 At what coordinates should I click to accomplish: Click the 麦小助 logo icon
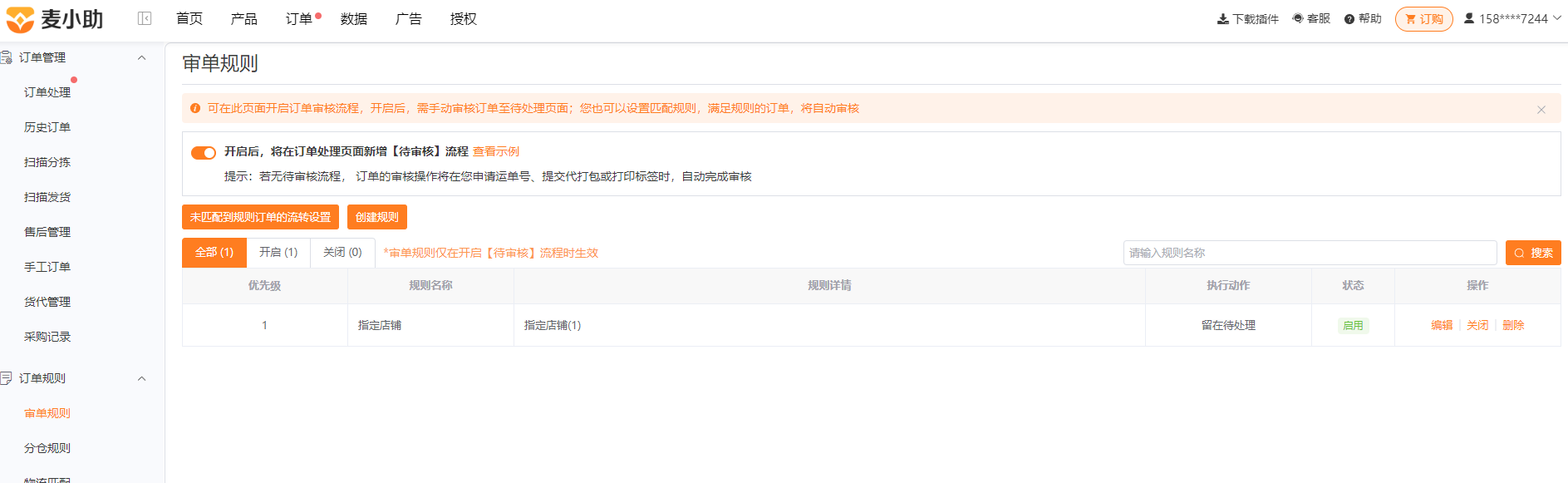pos(20,19)
